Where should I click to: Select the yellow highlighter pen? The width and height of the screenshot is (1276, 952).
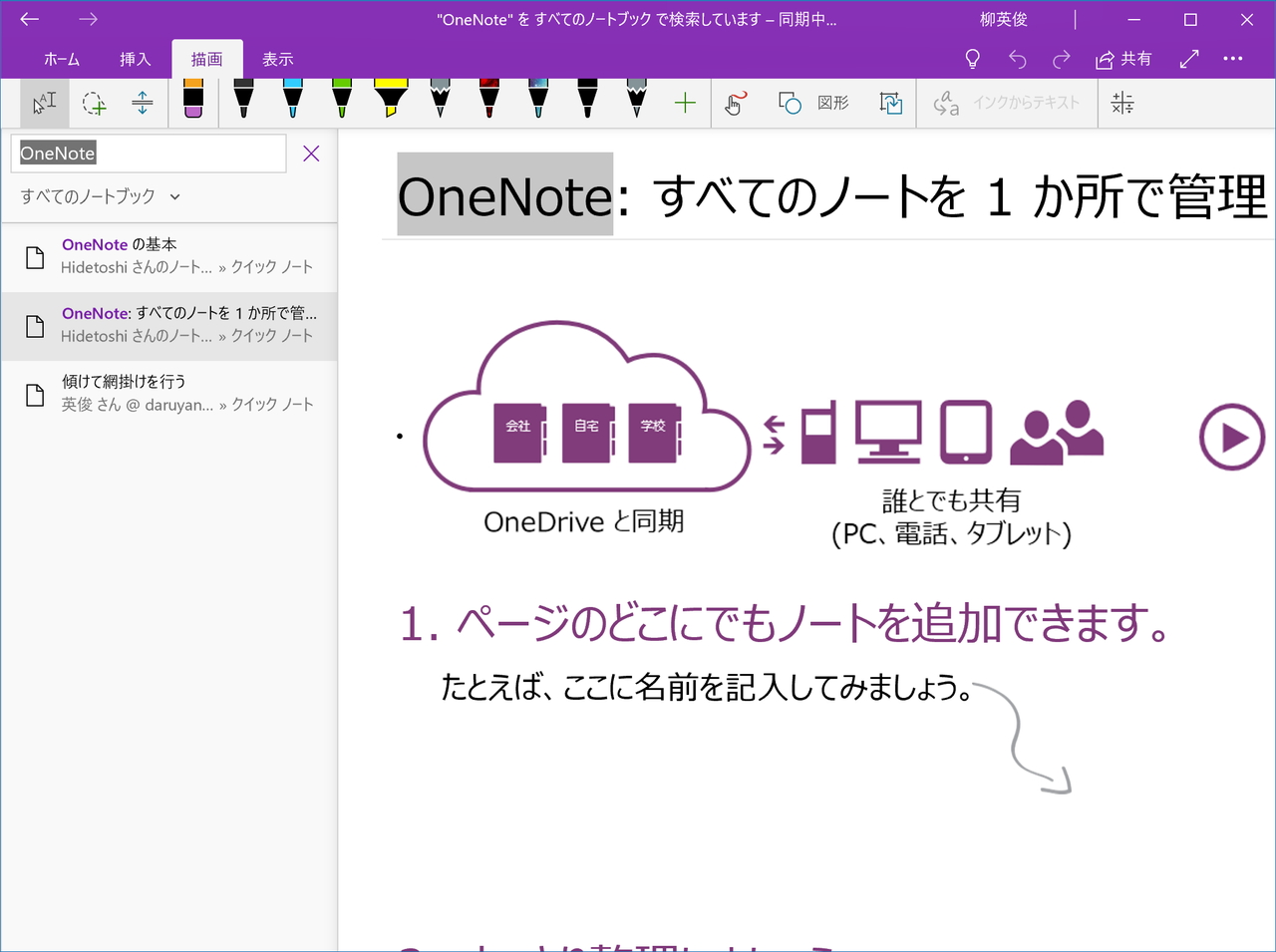pyautogui.click(x=392, y=103)
